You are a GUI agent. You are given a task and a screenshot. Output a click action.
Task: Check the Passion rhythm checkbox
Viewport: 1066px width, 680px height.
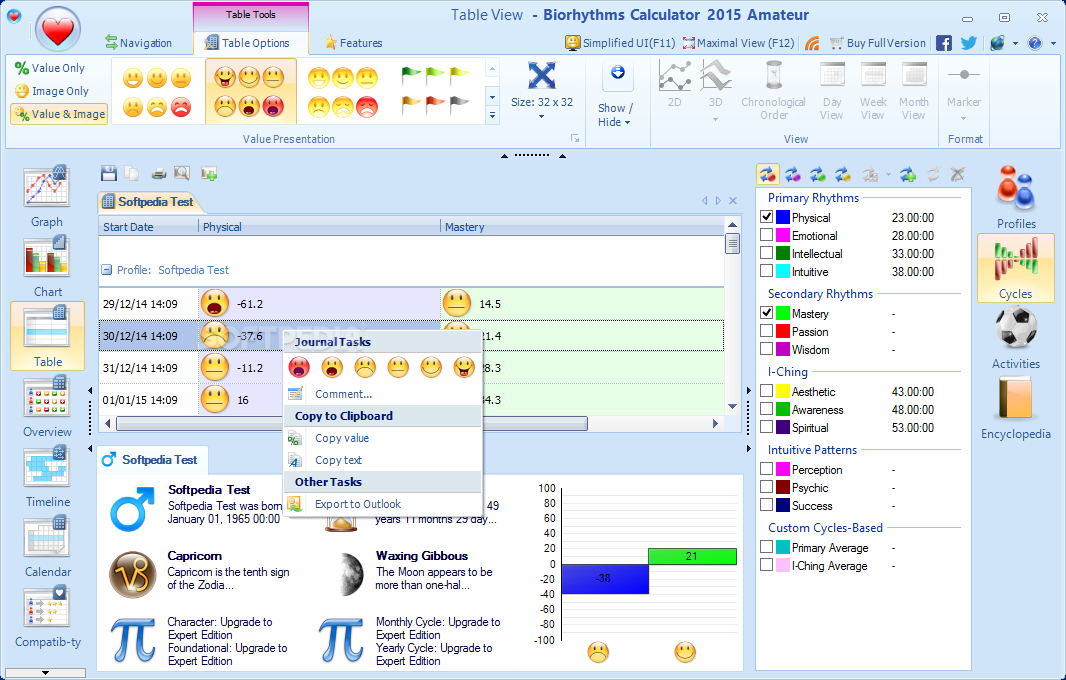(766, 330)
